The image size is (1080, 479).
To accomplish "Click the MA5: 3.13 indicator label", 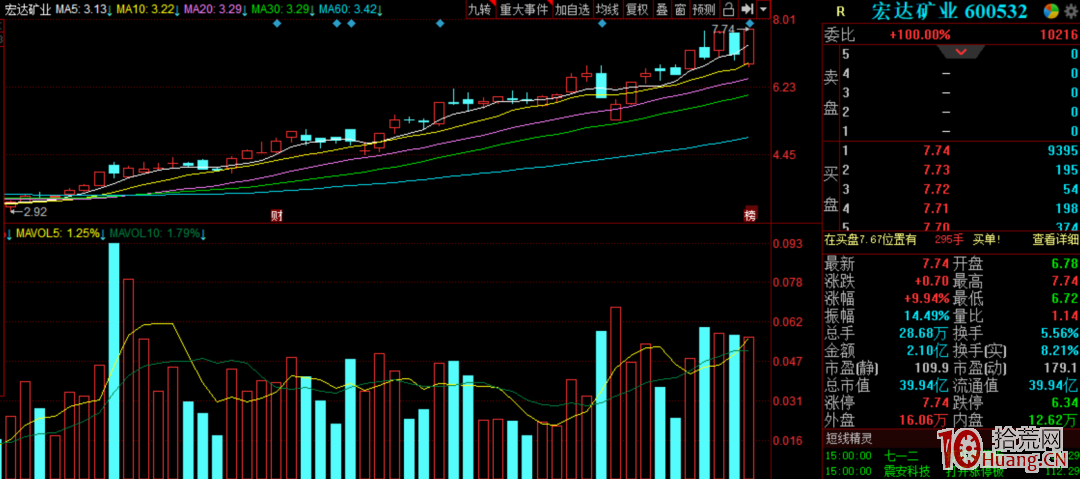I will (x=83, y=10).
